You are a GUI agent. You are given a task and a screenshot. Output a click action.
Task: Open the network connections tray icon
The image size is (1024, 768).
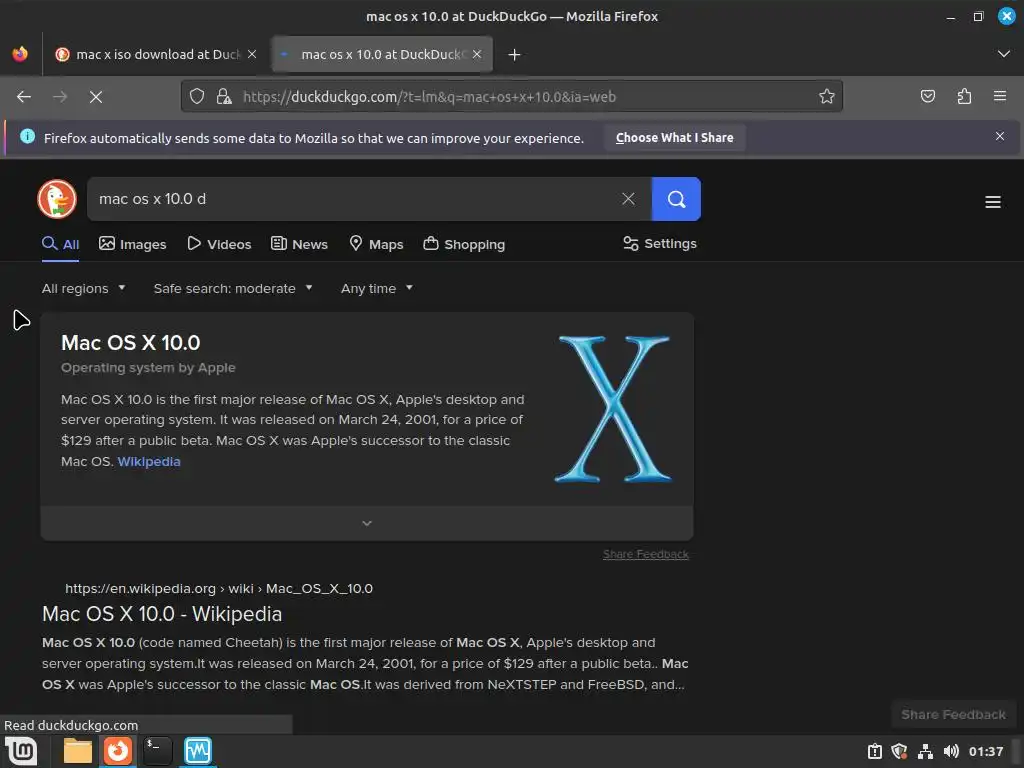click(x=925, y=752)
